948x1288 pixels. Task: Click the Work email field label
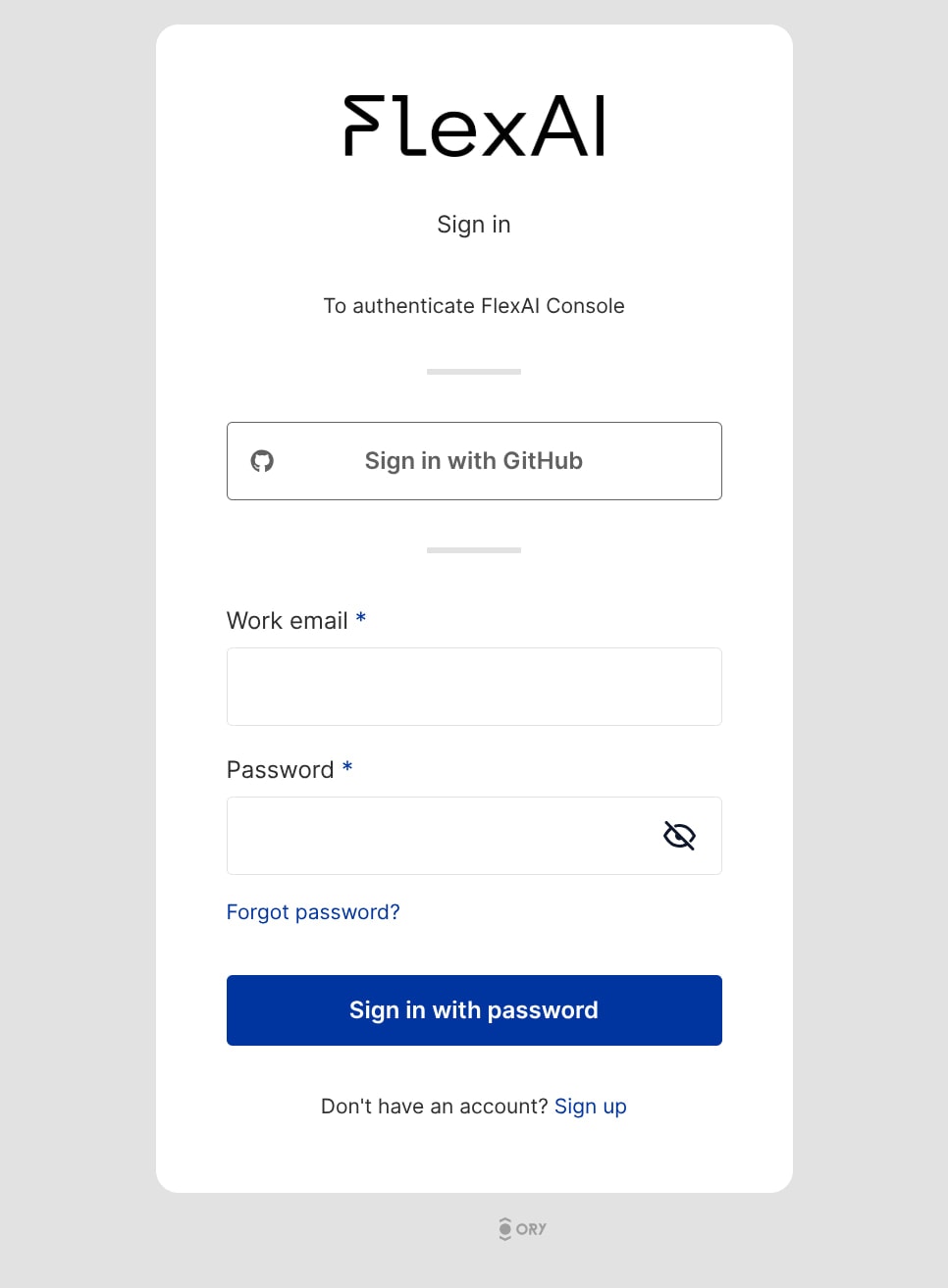pyautogui.click(x=288, y=620)
